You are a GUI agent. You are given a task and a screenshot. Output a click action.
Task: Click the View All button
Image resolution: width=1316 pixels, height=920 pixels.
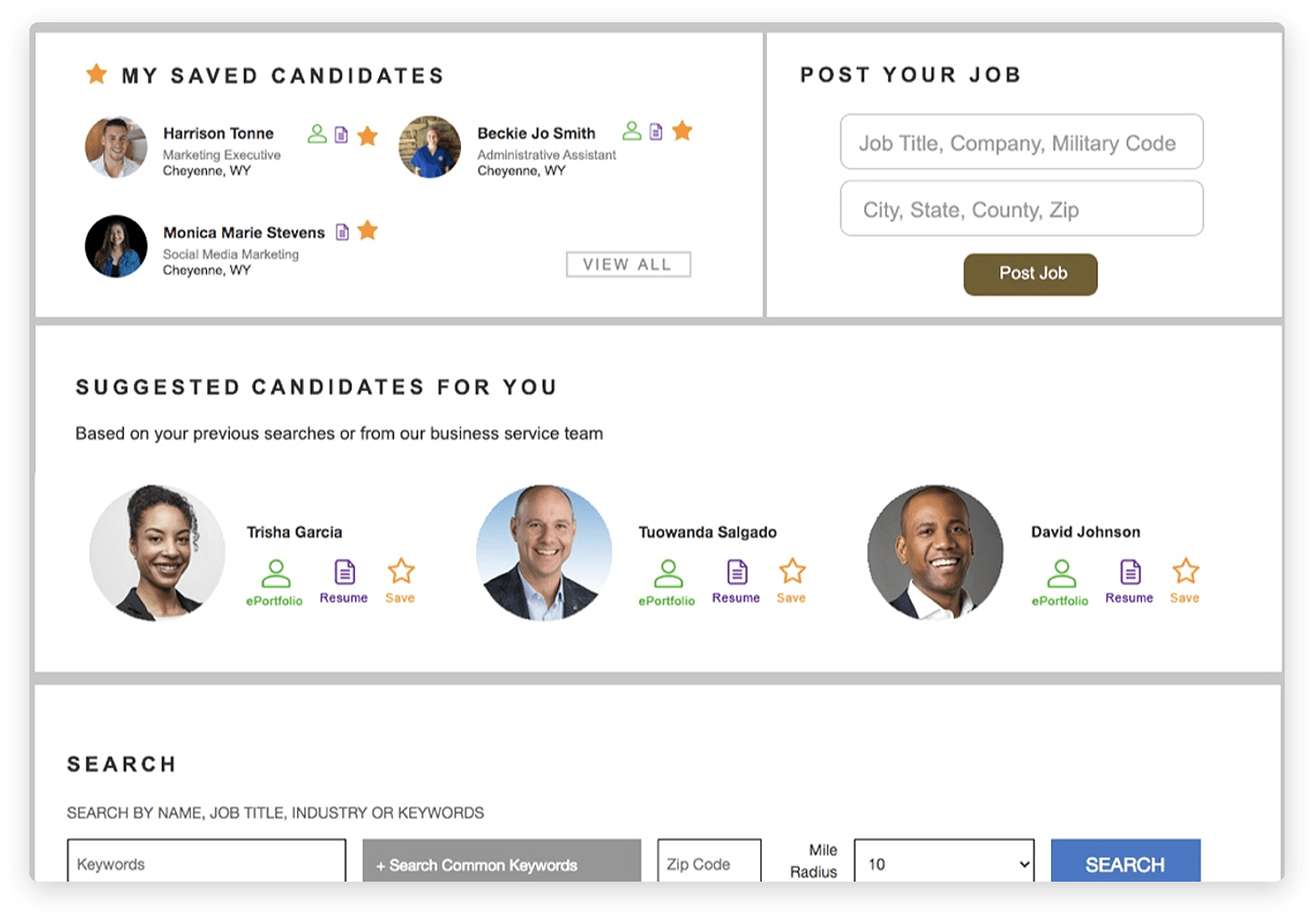coord(628,265)
